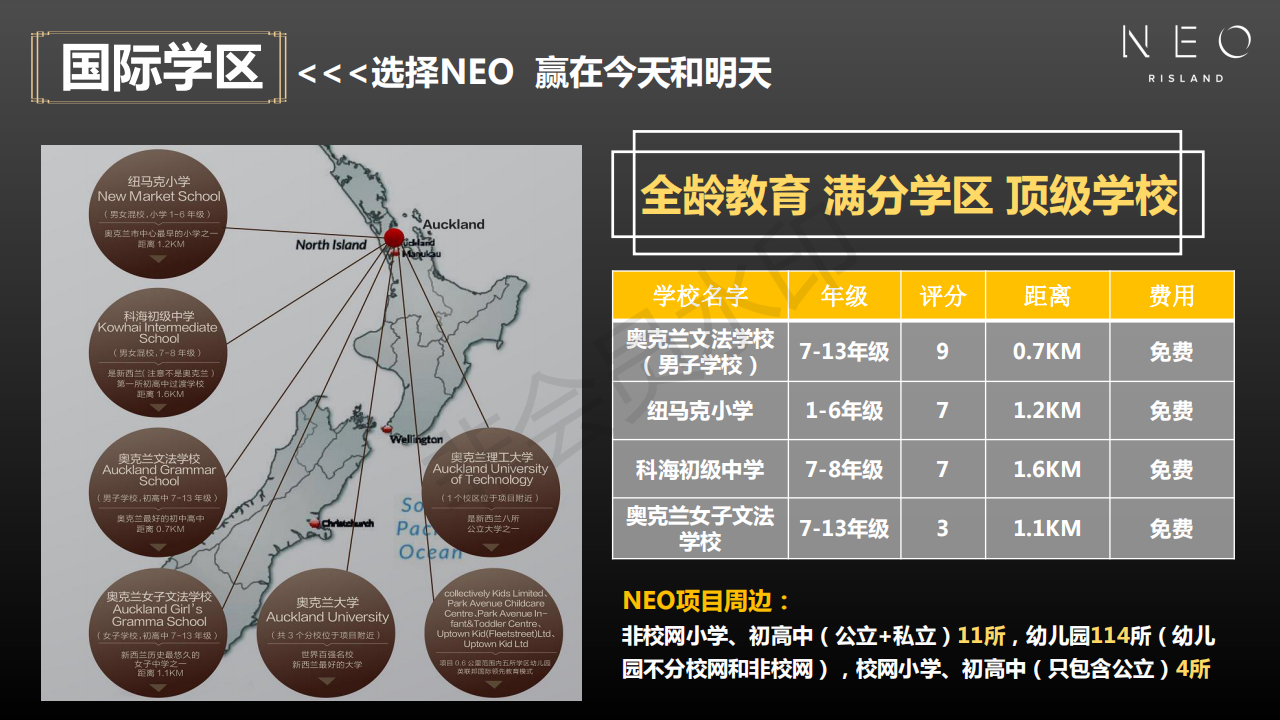Click the 年级 column header
Screen dimensions: 1280x720
pyautogui.click(x=844, y=296)
